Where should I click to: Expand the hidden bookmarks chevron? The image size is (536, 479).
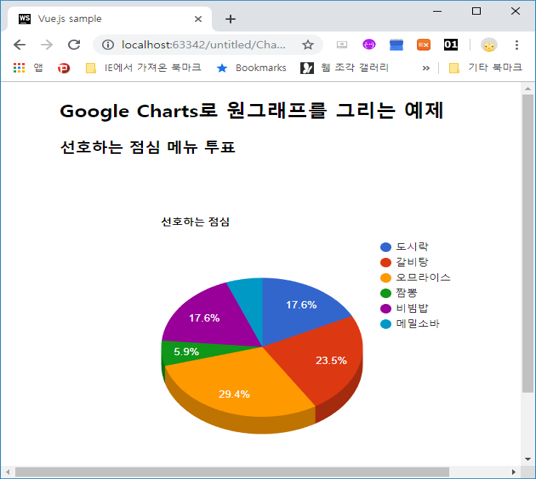point(426,68)
